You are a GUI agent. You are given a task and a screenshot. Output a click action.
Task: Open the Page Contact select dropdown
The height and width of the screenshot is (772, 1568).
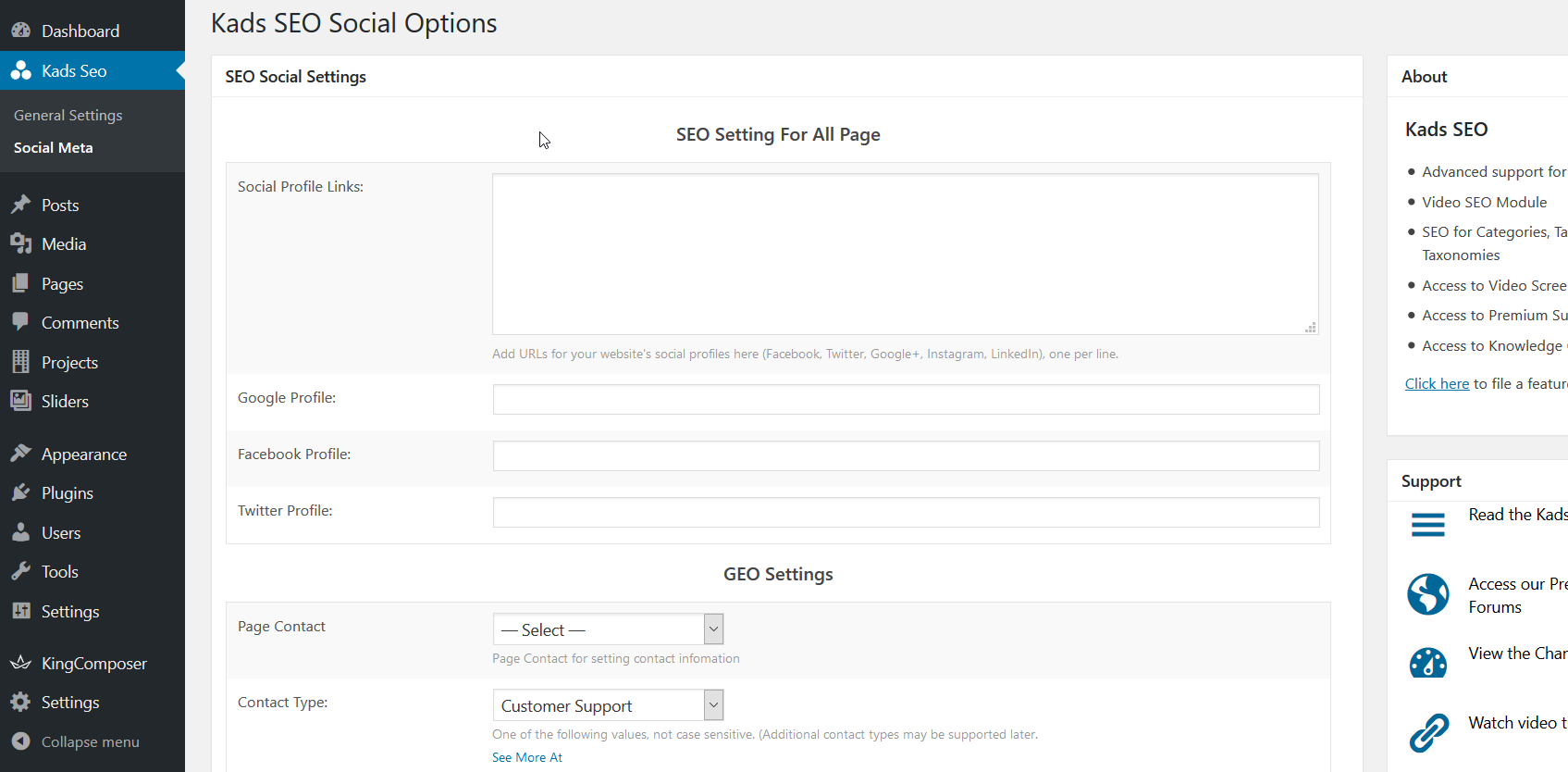coord(608,629)
